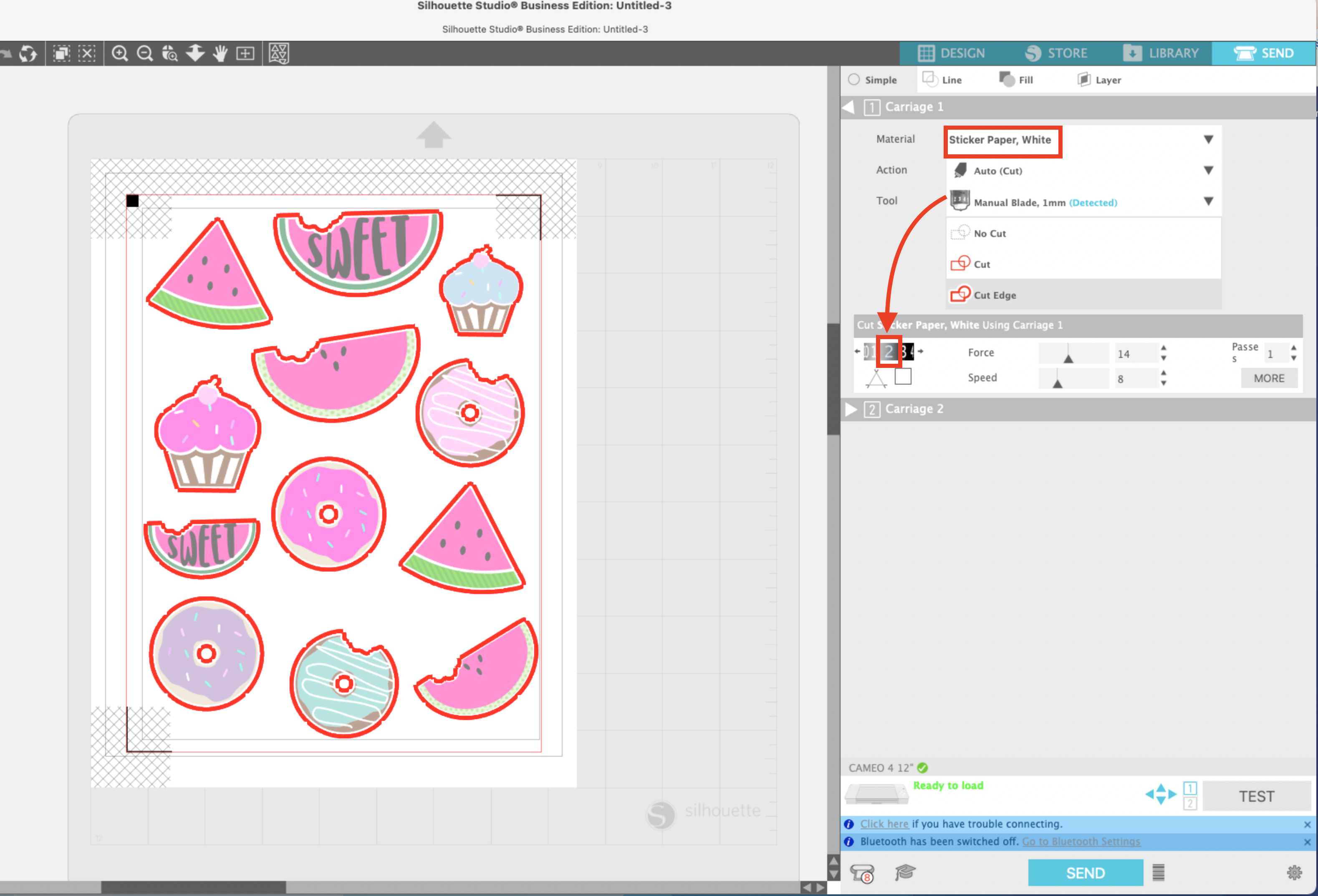The image size is (1318, 896).
Task: Enable pass level 2 in the cut settings
Action: click(889, 351)
